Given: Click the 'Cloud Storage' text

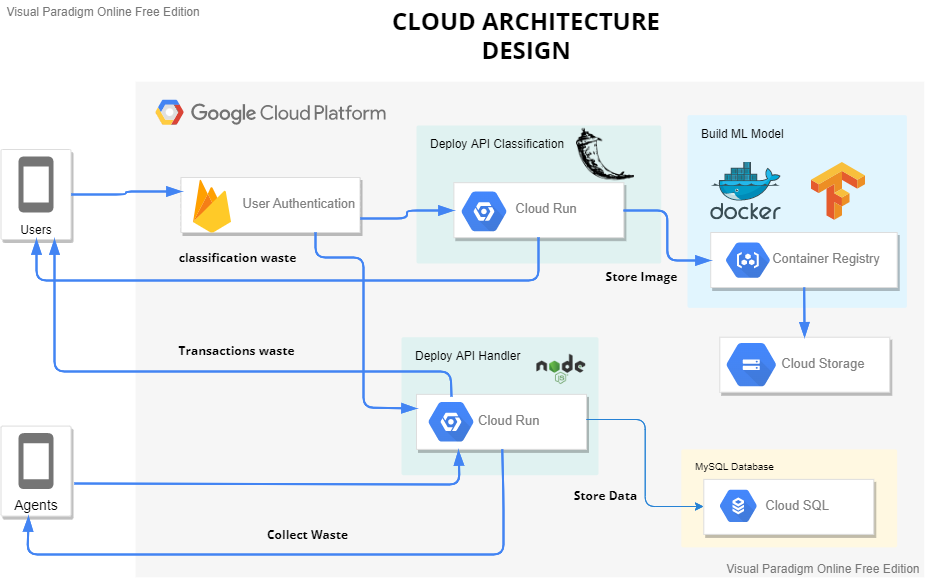Looking at the screenshot, I should tap(823, 363).
